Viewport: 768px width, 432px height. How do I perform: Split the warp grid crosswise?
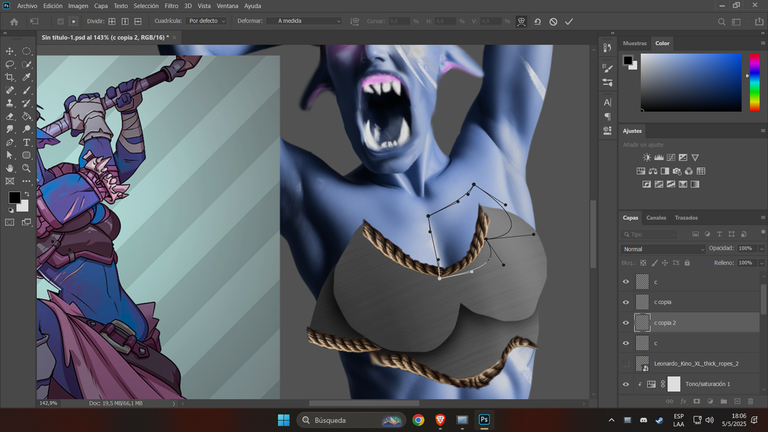pyautogui.click(x=112, y=21)
